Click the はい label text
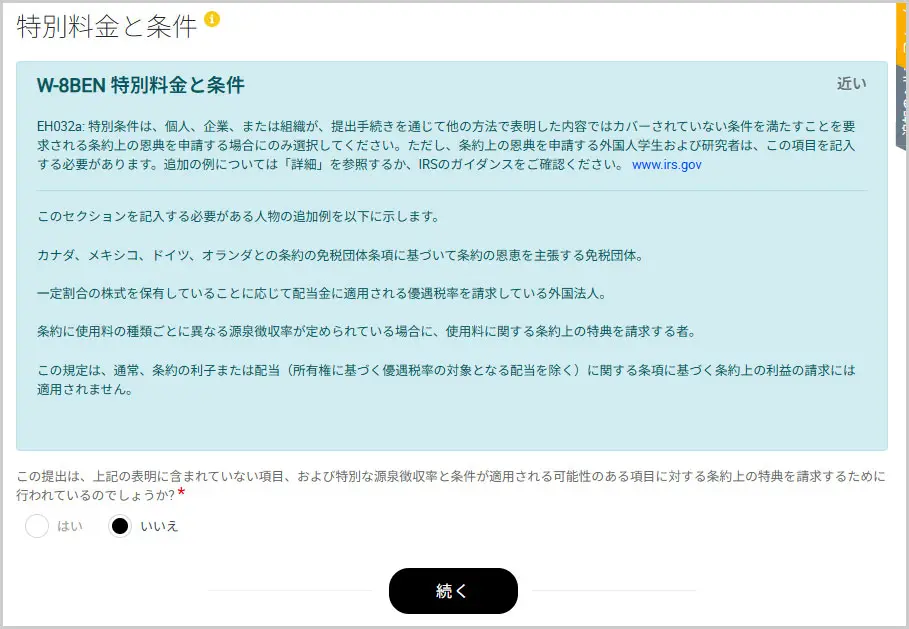 pos(70,526)
